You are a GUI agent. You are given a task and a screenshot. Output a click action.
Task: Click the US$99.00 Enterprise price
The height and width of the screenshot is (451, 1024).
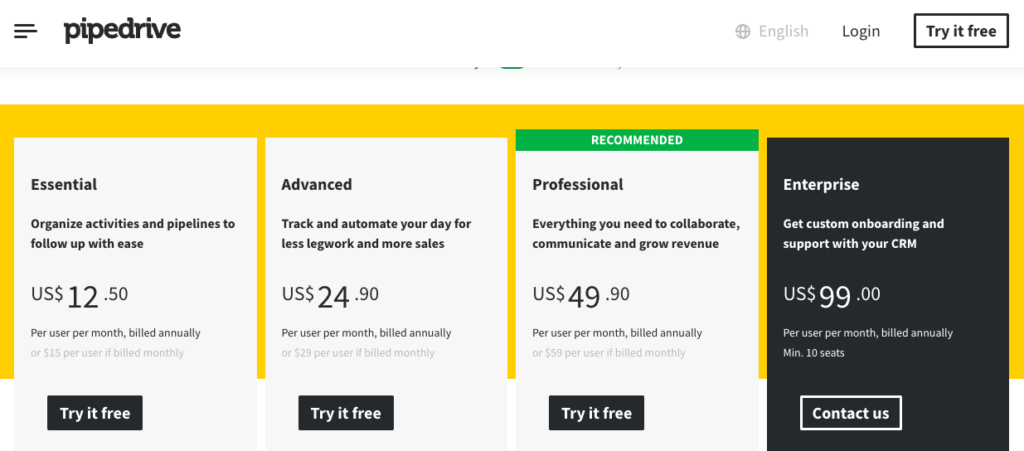tap(832, 296)
